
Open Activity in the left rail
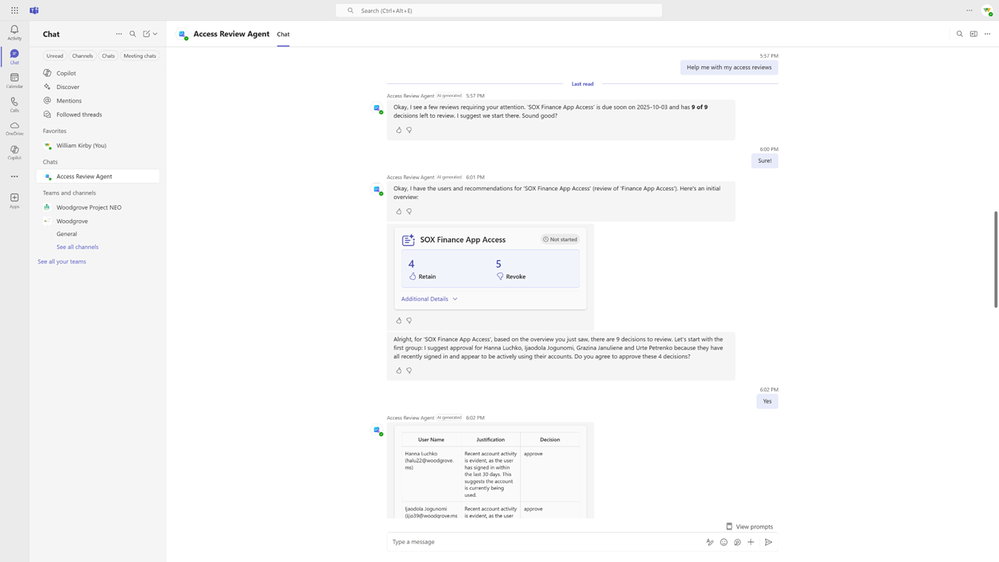click(x=14, y=32)
